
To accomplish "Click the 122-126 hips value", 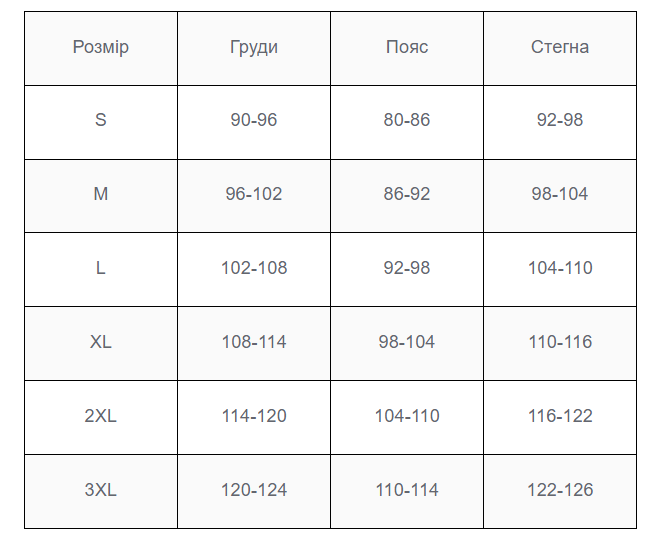I will (560, 490).
